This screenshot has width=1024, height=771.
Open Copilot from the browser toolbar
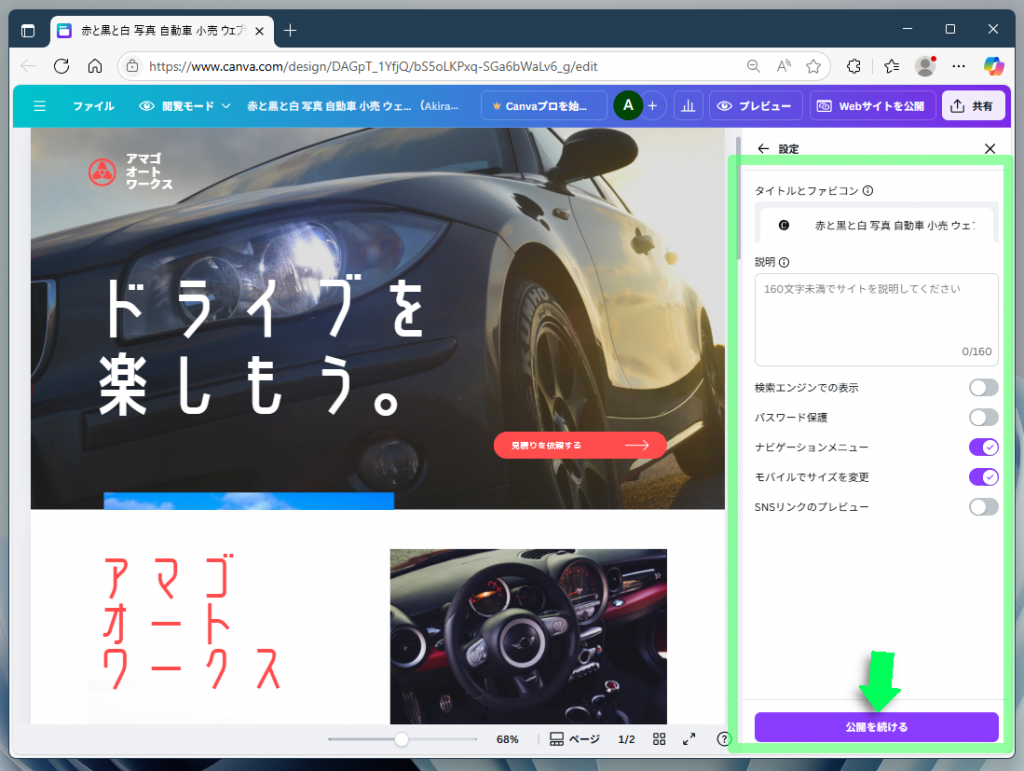click(996, 66)
